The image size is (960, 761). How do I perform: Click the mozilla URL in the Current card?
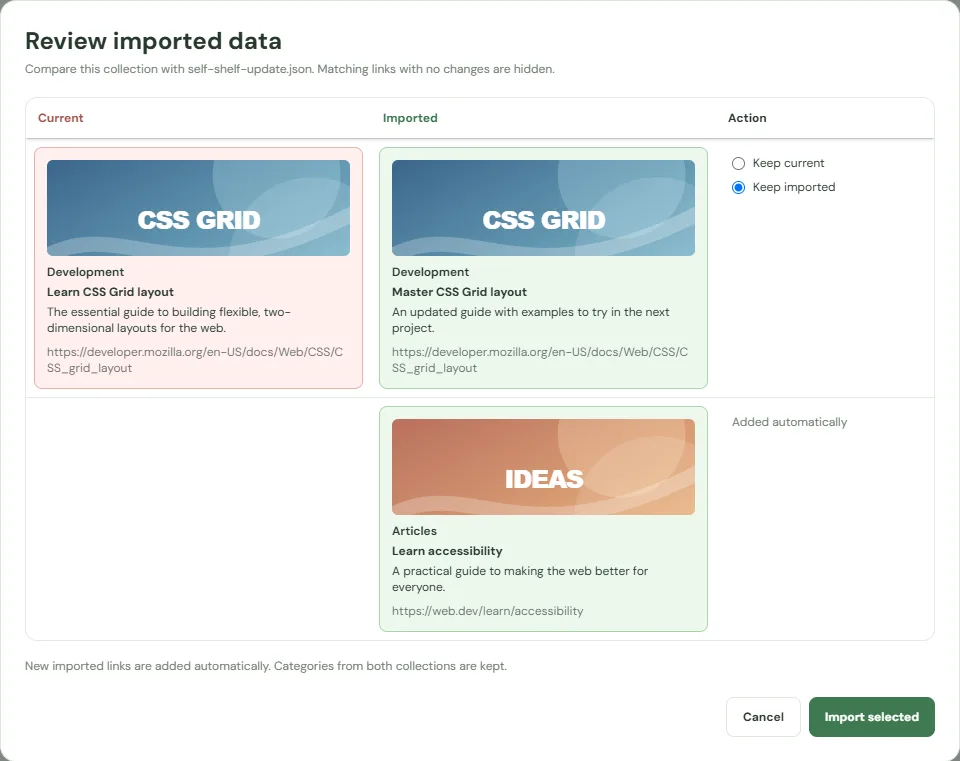click(x=195, y=360)
